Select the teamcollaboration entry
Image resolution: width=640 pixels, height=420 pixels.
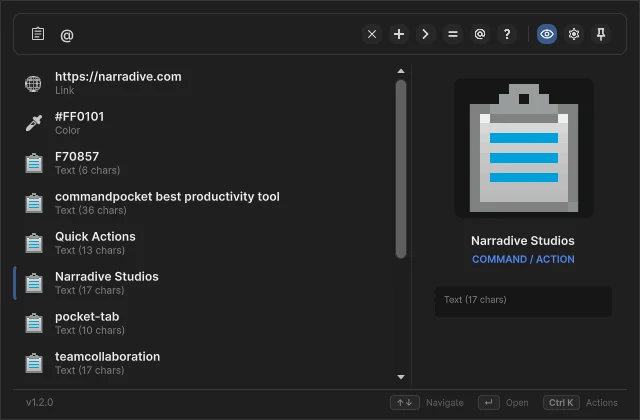coord(204,363)
